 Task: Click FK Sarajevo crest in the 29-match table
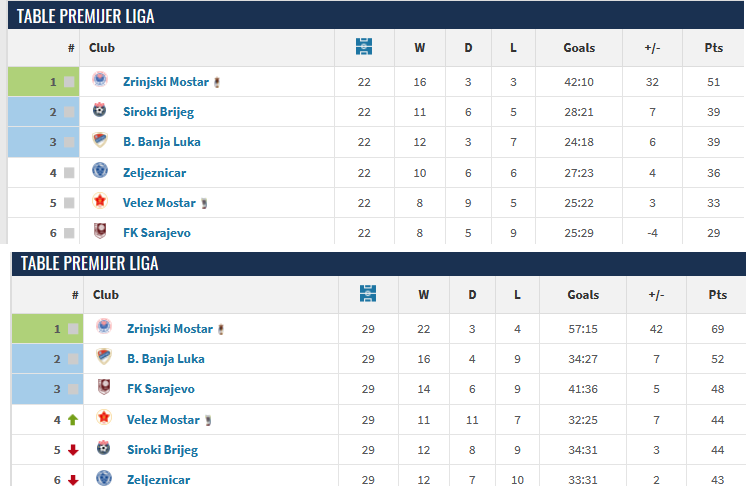click(104, 387)
